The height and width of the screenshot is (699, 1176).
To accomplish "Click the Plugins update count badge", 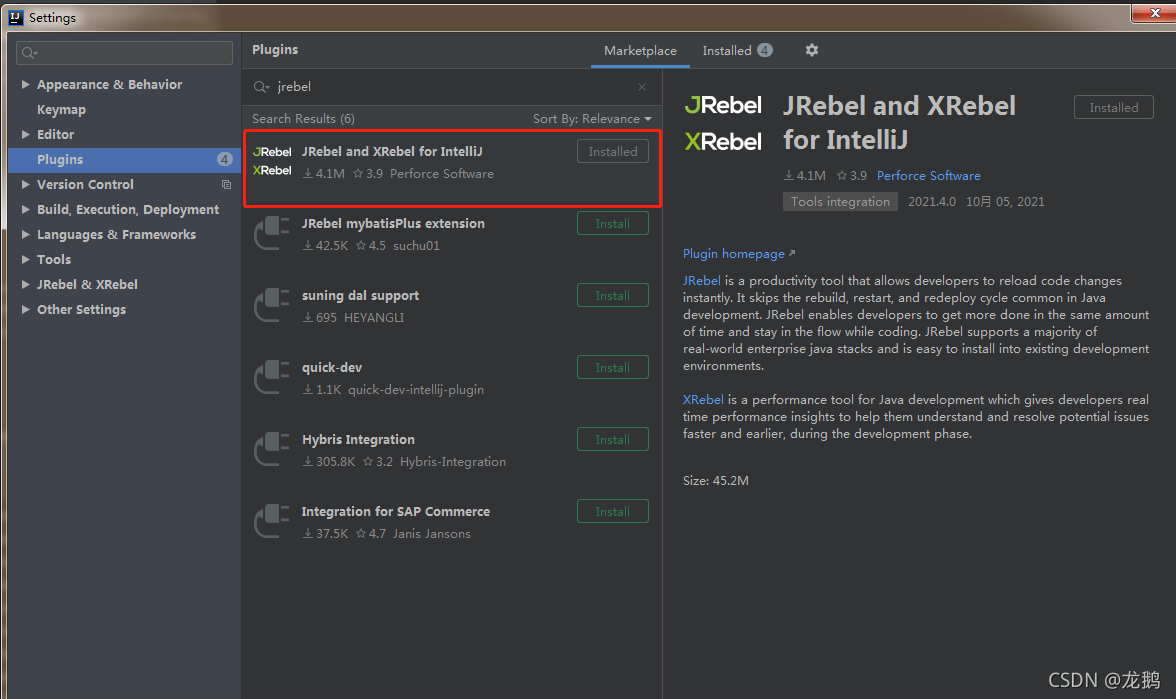I will [224, 159].
